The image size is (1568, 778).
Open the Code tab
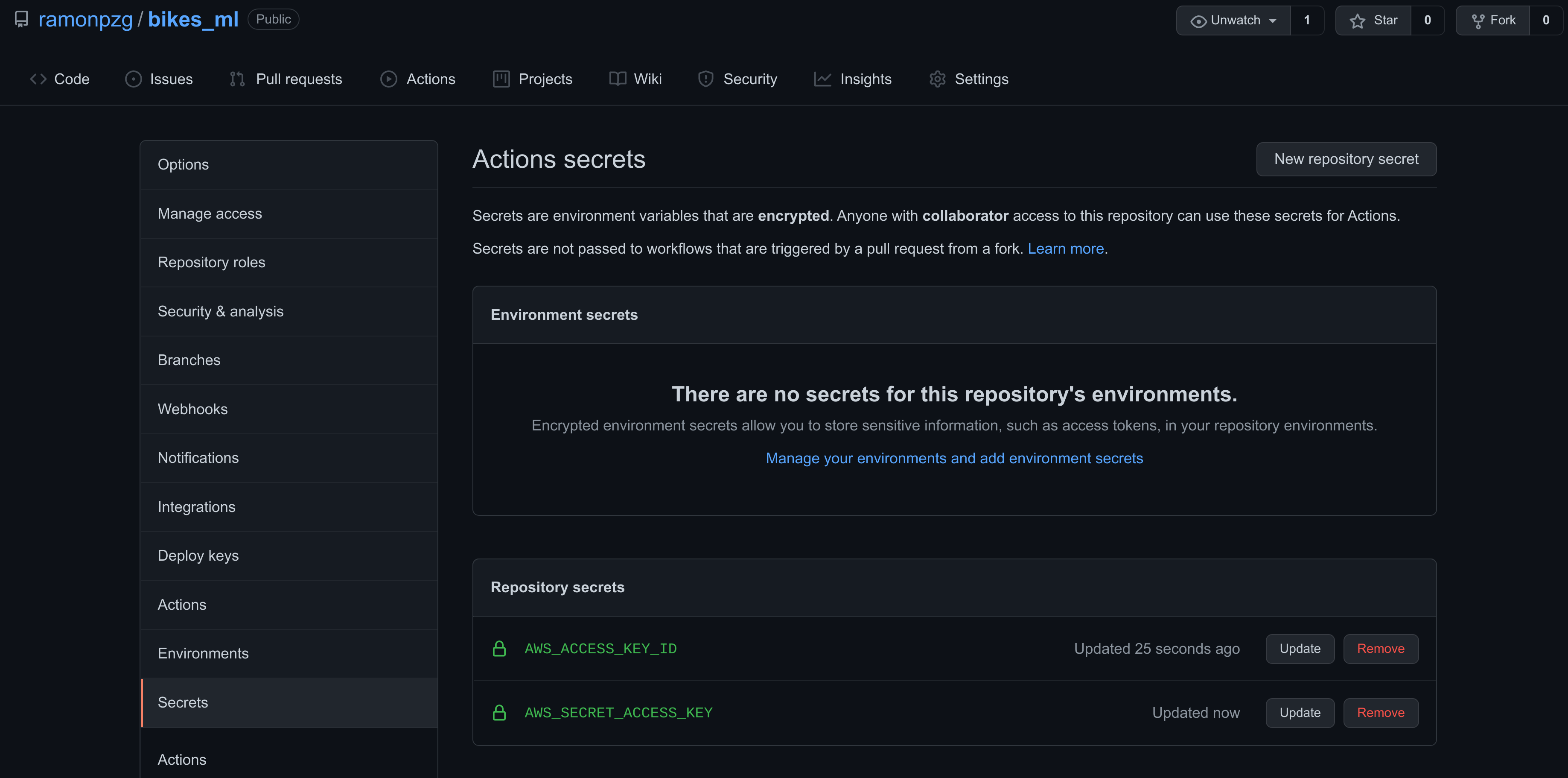(x=60, y=79)
